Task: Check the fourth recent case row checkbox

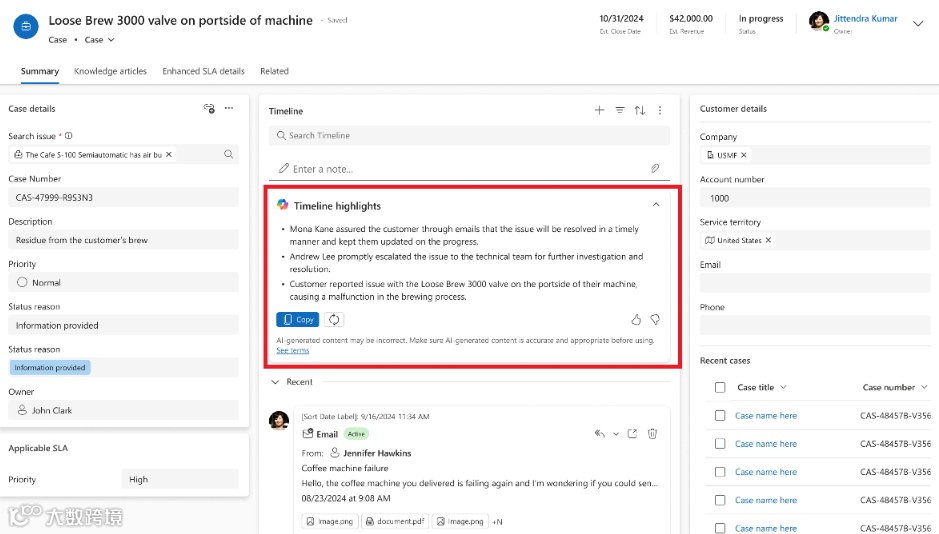Action: (x=720, y=500)
